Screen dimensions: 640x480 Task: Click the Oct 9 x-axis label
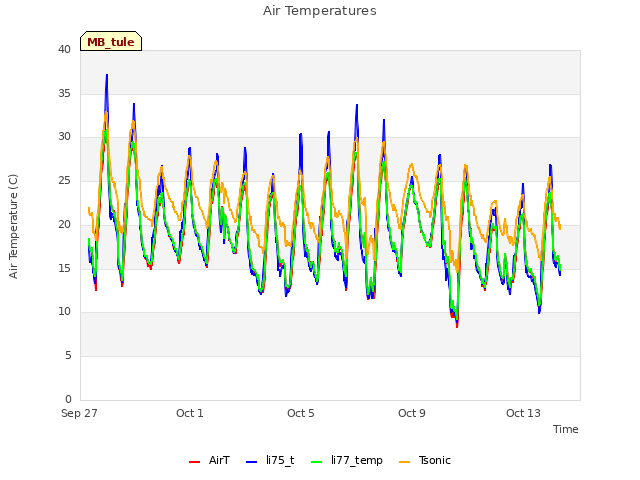tap(411, 413)
